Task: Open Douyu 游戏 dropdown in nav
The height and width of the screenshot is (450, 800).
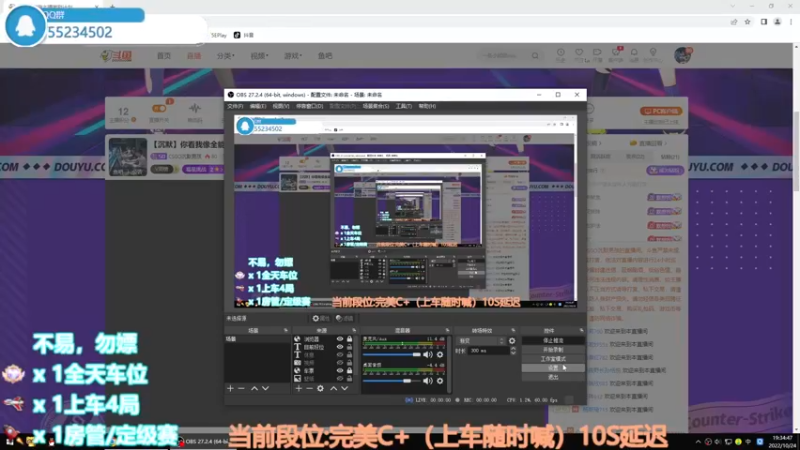Action: click(293, 56)
